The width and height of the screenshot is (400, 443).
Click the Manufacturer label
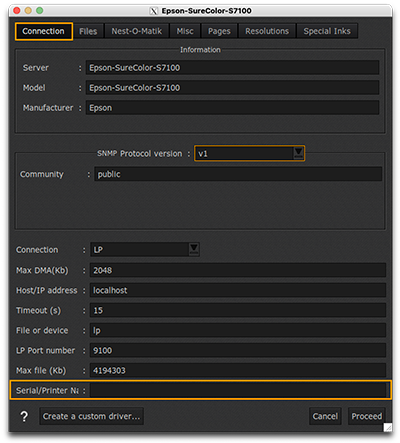[48, 108]
